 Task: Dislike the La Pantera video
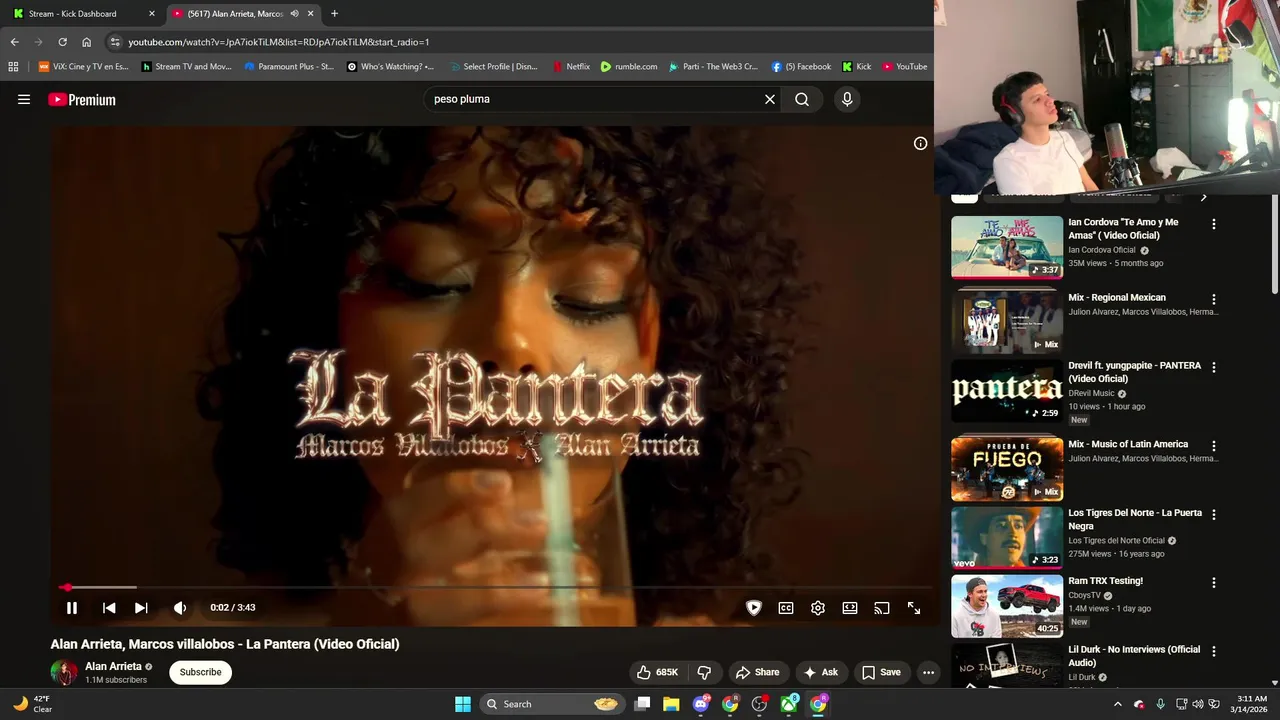[704, 672]
